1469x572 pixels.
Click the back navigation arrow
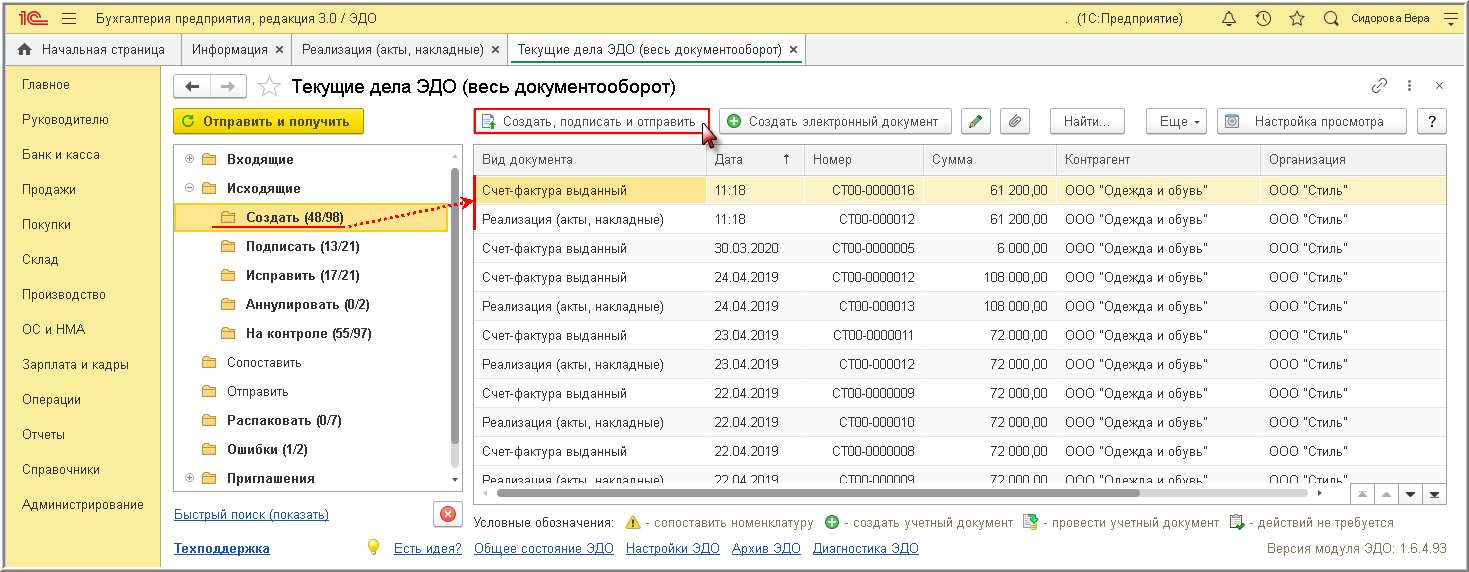[x=192, y=87]
